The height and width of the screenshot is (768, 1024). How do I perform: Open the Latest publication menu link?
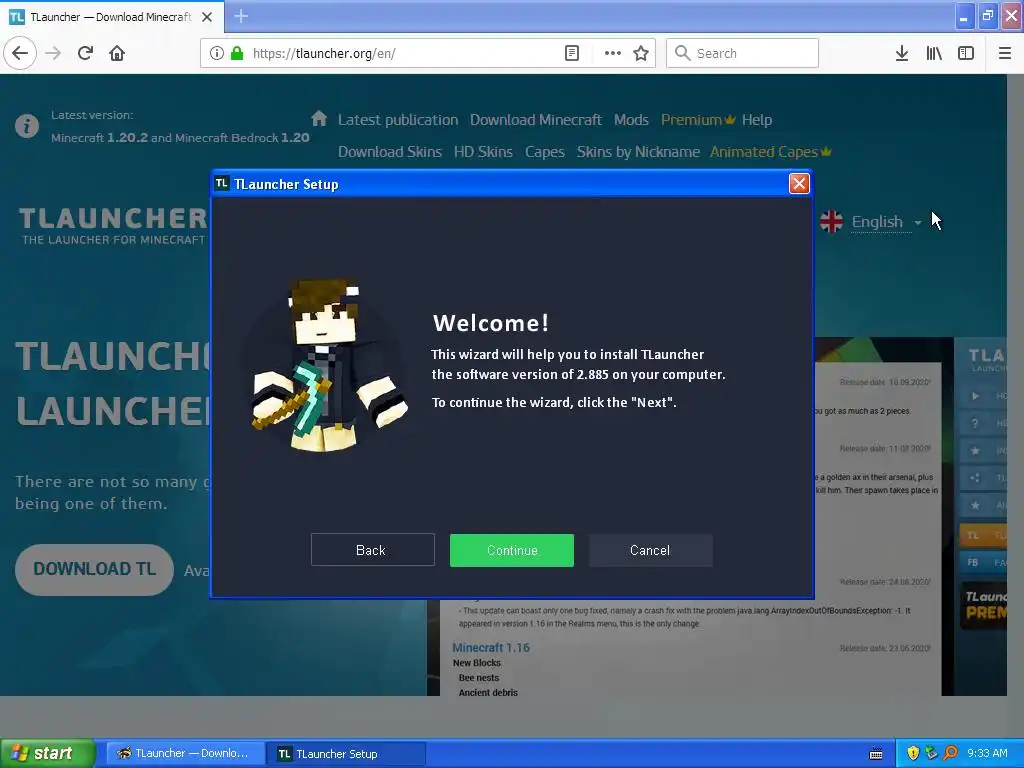pyautogui.click(x=398, y=120)
